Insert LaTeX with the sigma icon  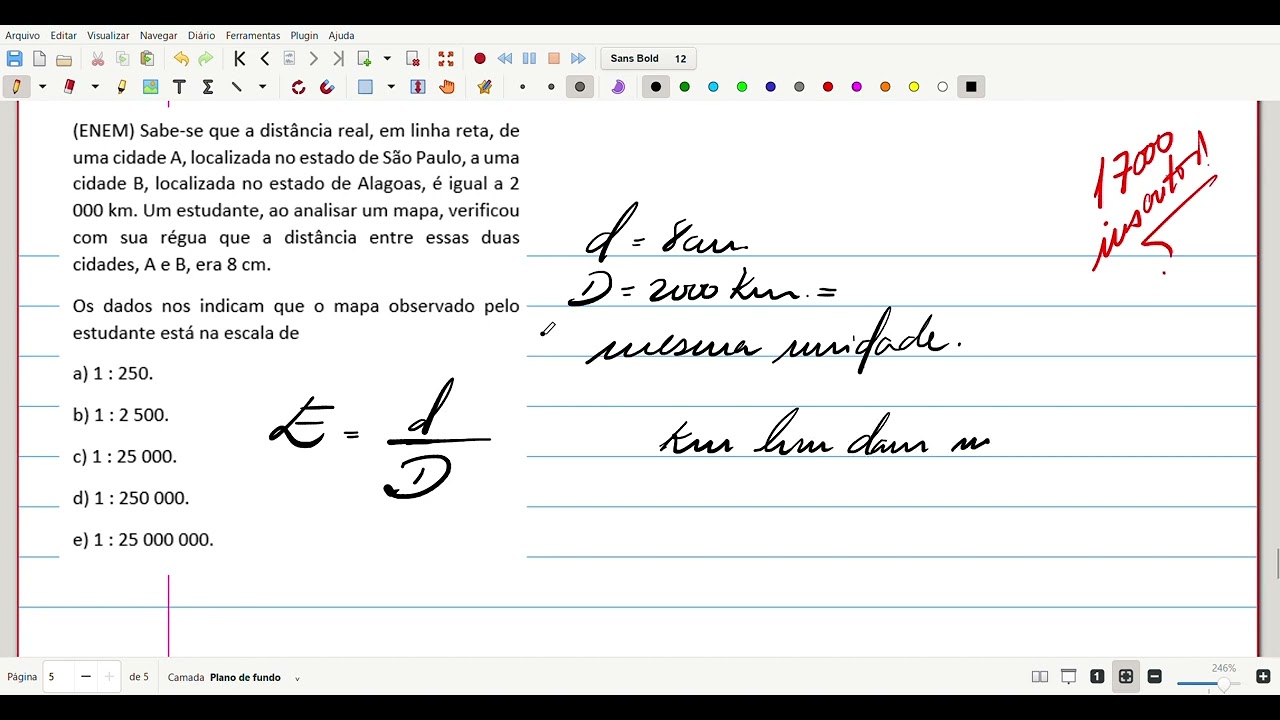pos(208,87)
